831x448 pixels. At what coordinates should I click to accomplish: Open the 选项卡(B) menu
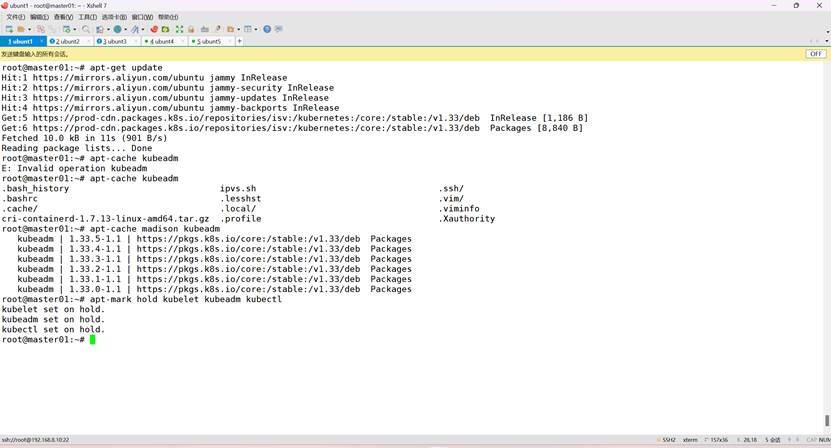point(114,17)
